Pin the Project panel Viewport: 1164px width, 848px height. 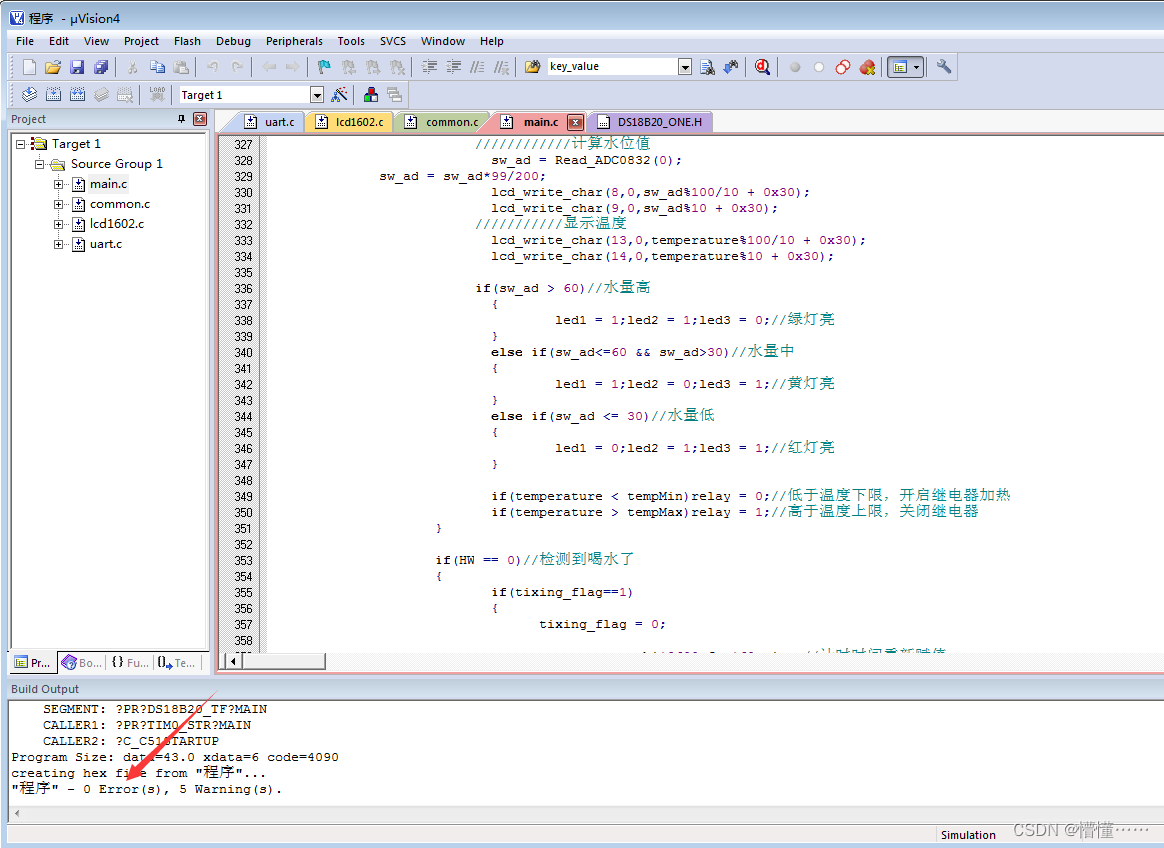click(x=181, y=119)
